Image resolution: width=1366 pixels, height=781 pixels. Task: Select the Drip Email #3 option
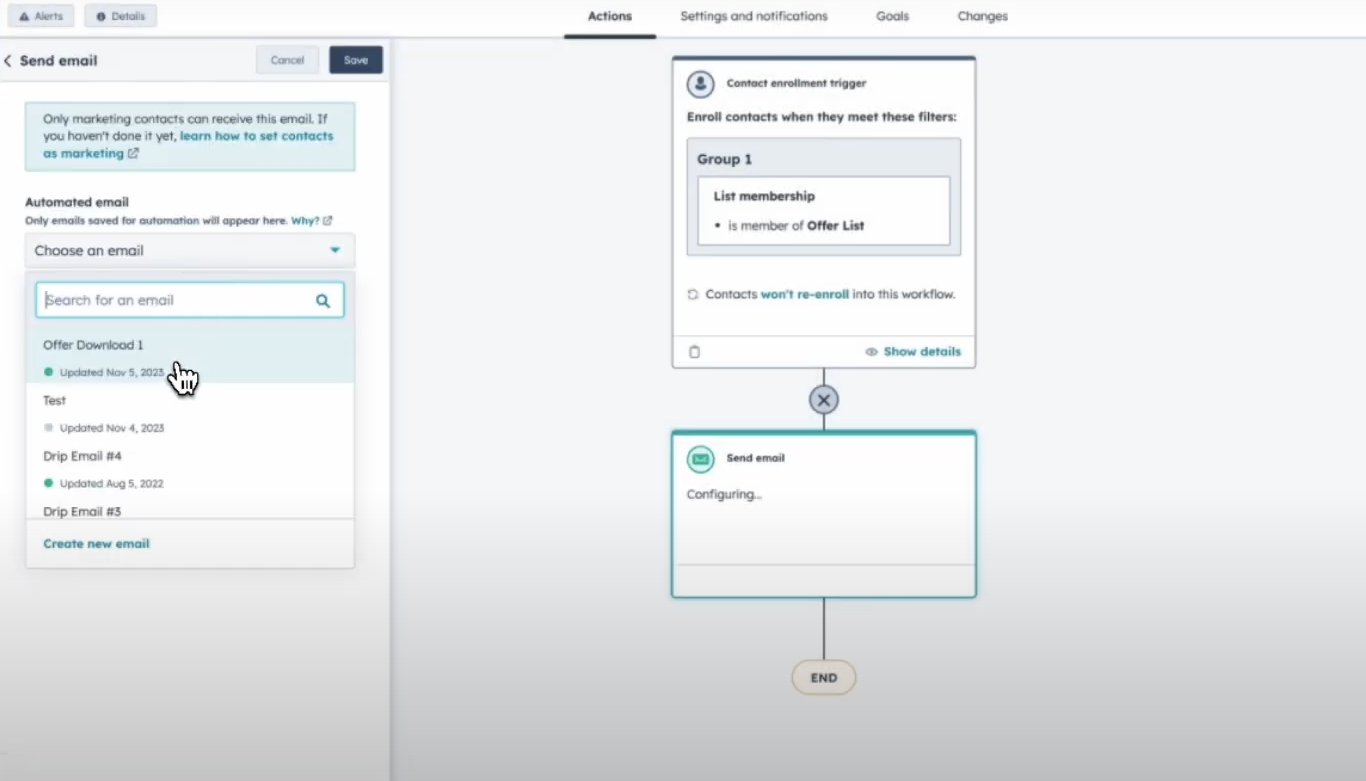[x=190, y=508]
